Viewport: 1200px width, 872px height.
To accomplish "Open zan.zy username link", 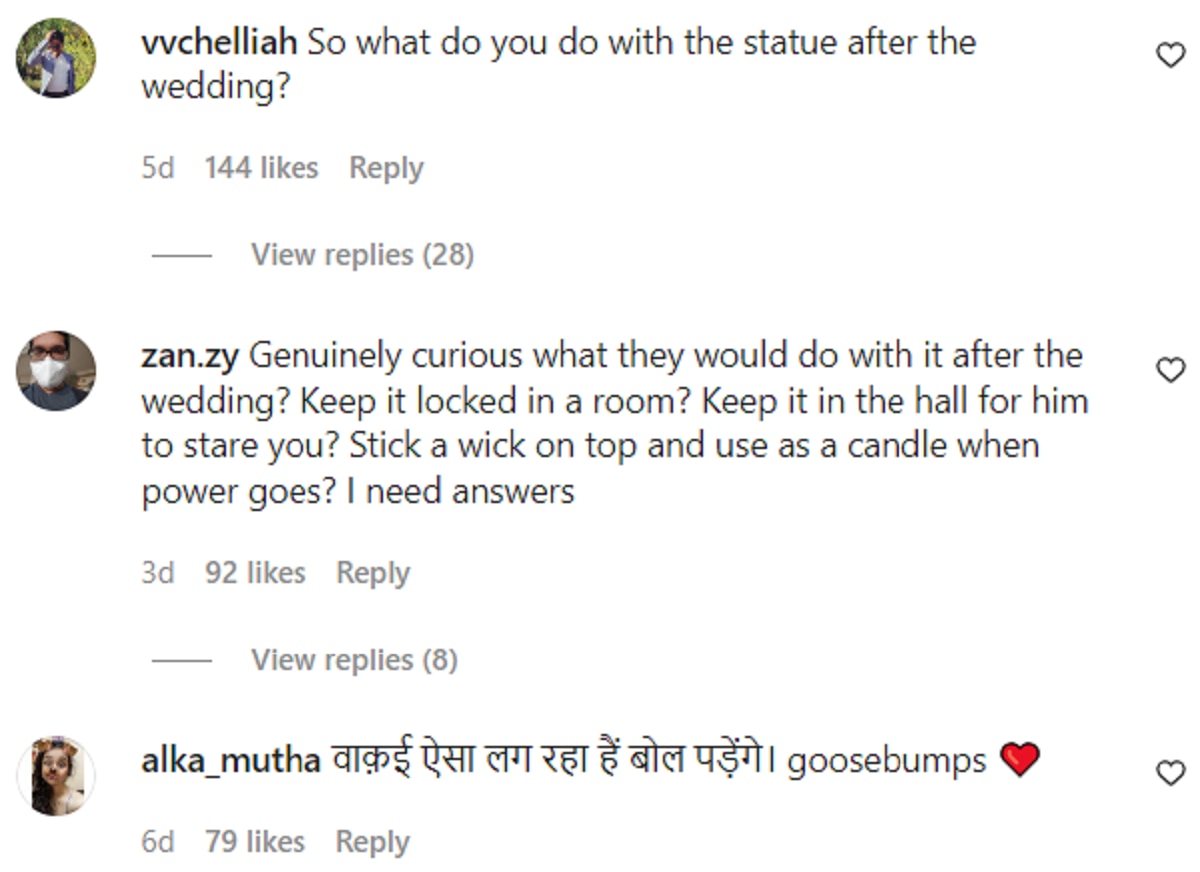I will coord(190,356).
